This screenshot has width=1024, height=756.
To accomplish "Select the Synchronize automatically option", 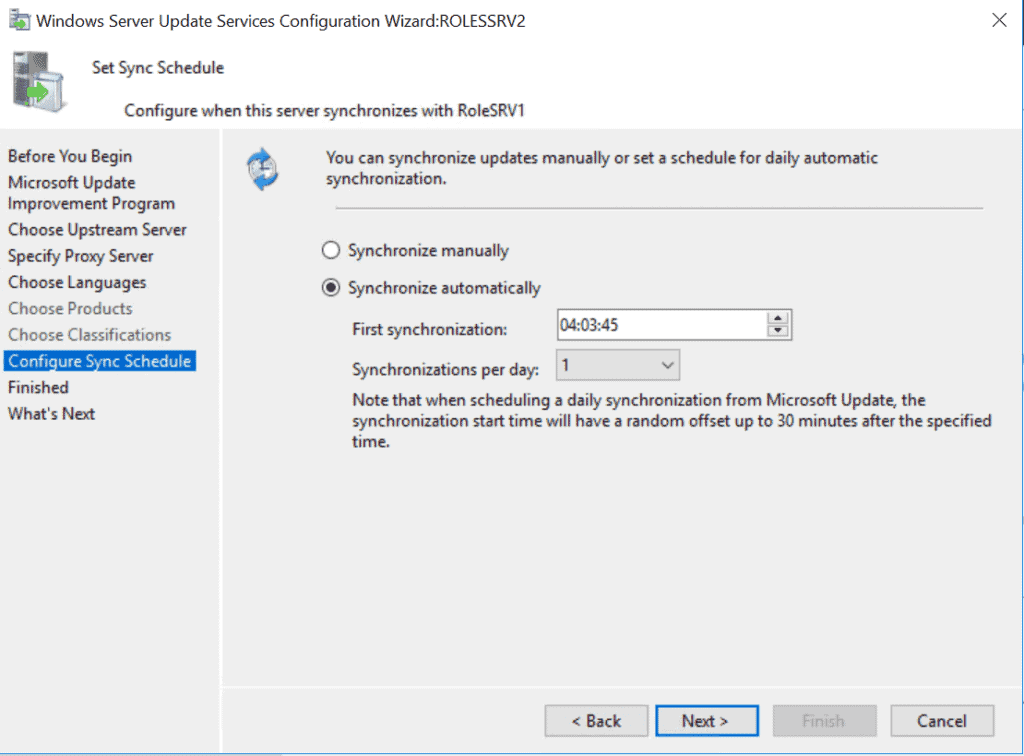I will [431, 288].
